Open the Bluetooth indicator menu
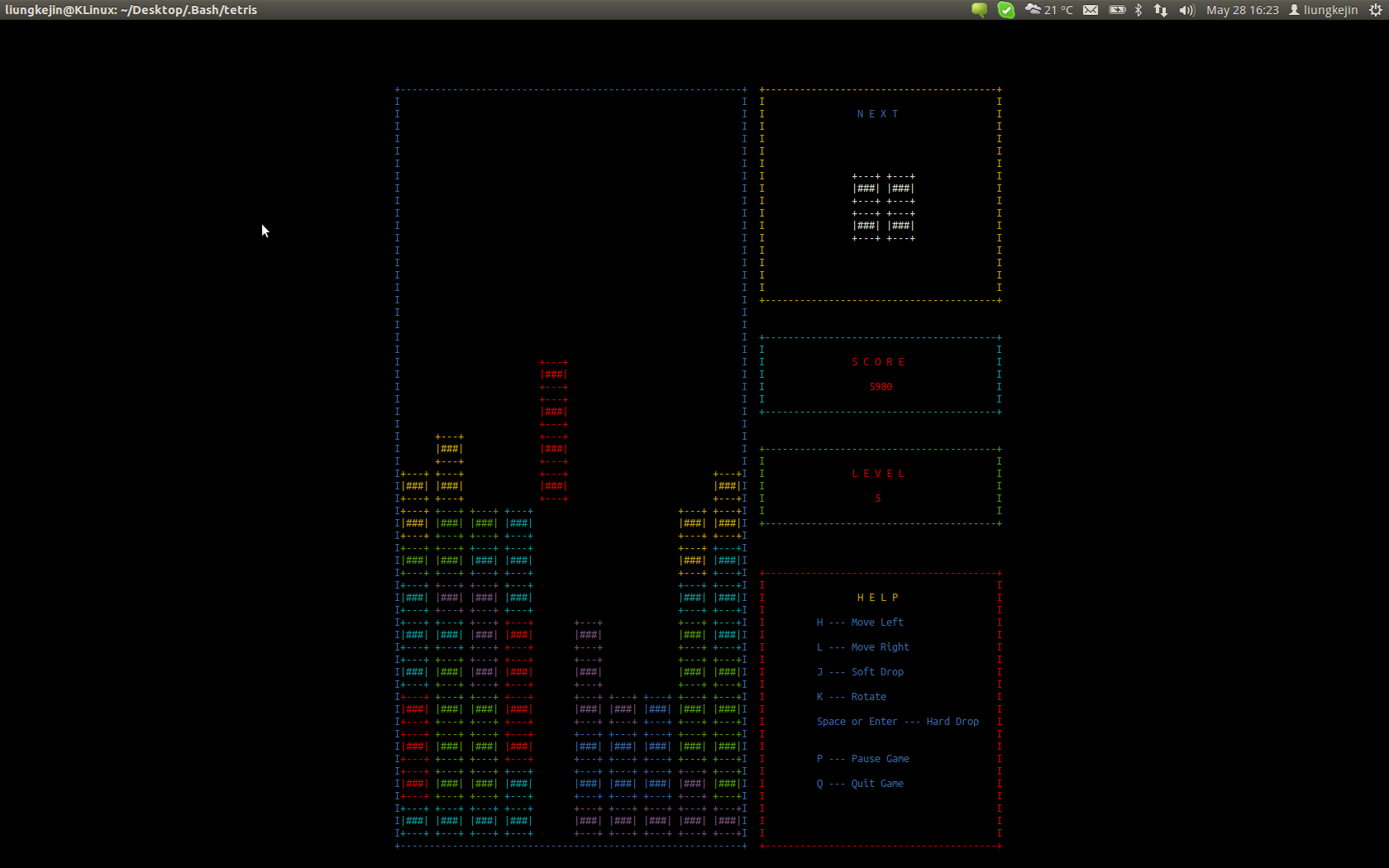This screenshot has width=1389, height=868. (1138, 10)
